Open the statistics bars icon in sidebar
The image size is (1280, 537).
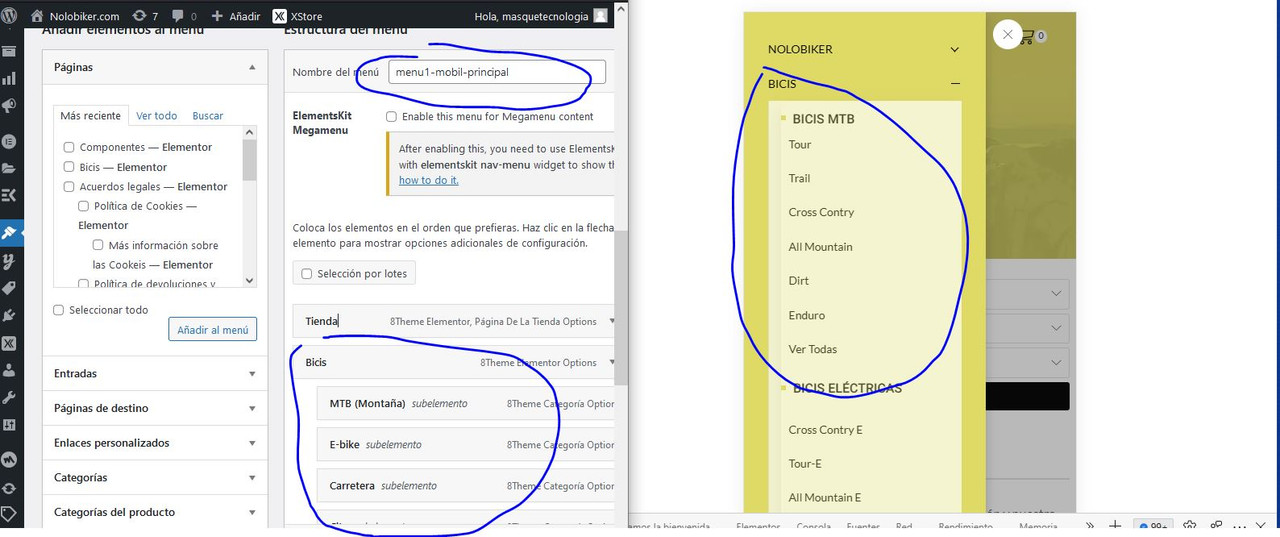pyautogui.click(x=10, y=78)
